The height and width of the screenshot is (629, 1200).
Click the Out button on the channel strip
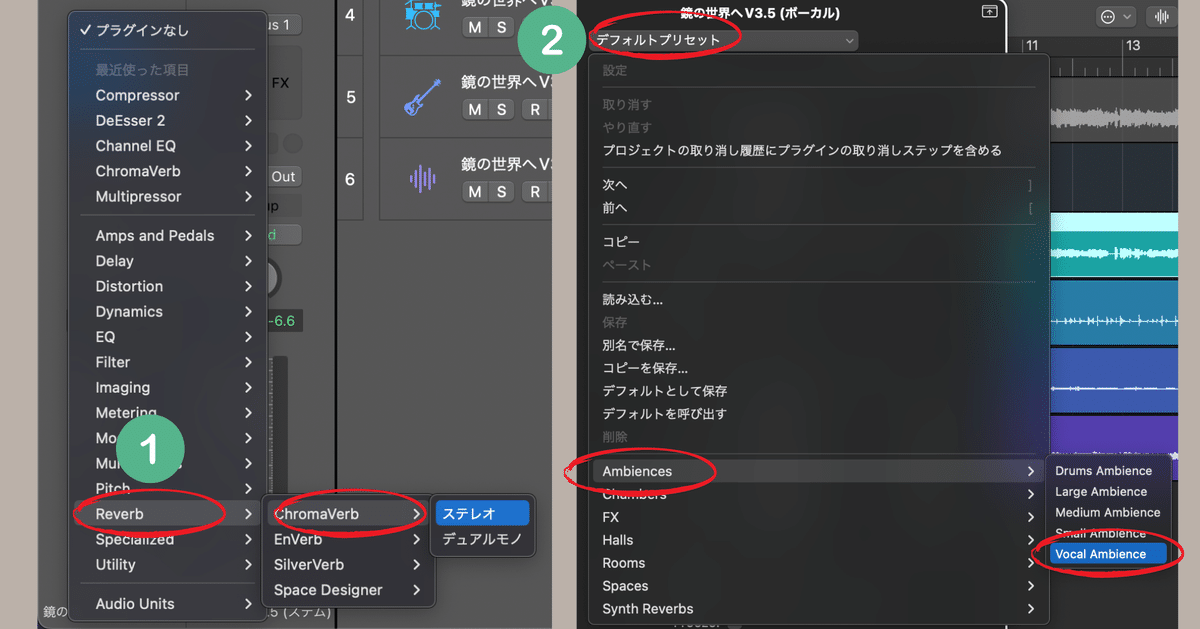pyautogui.click(x=284, y=176)
